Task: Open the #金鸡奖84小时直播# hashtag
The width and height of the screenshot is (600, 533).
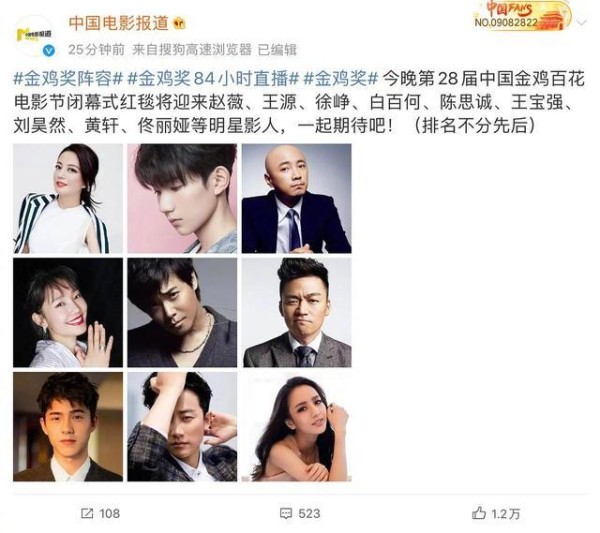Action: pos(212,79)
